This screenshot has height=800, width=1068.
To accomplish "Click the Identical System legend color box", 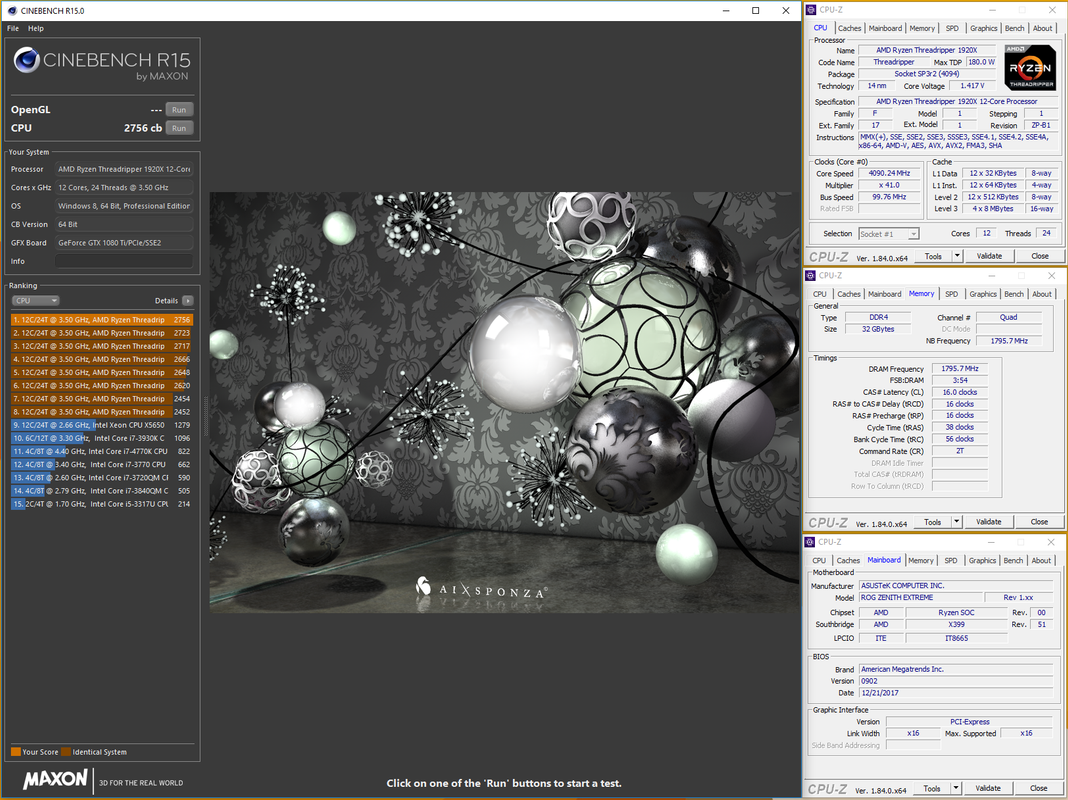I will click(66, 752).
